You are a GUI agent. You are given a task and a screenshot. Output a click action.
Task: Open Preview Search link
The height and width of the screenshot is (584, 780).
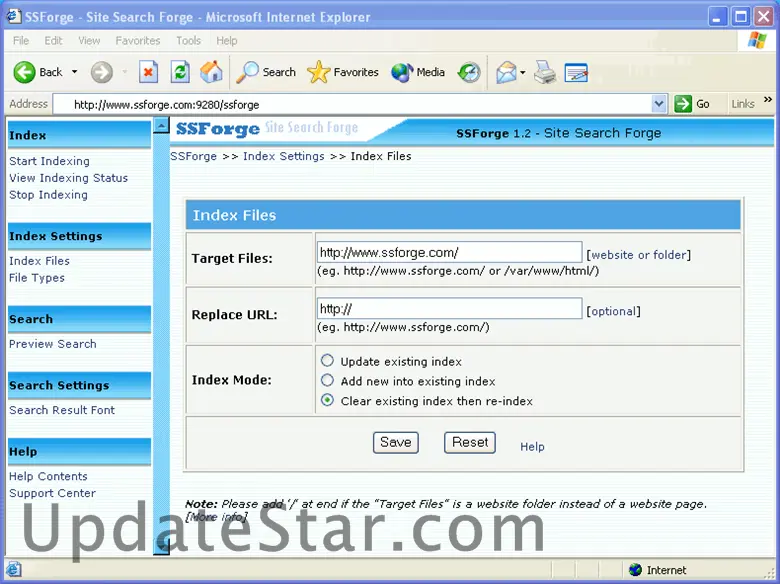(53, 344)
